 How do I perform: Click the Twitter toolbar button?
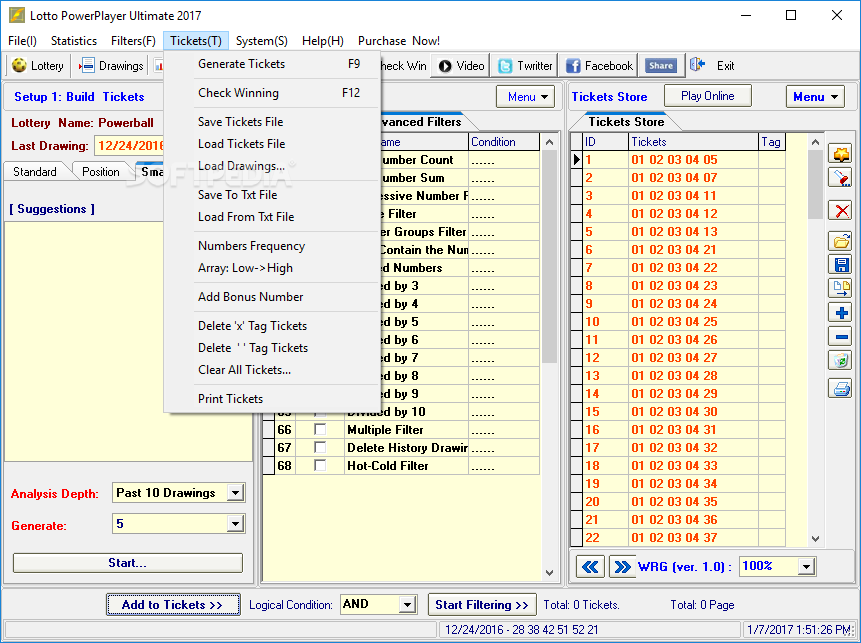[525, 66]
